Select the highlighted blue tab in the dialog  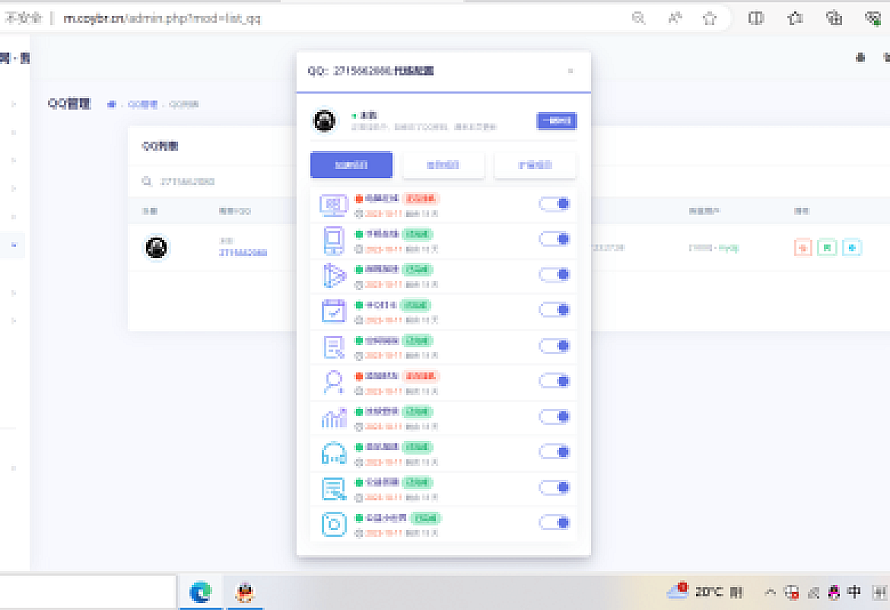click(351, 165)
